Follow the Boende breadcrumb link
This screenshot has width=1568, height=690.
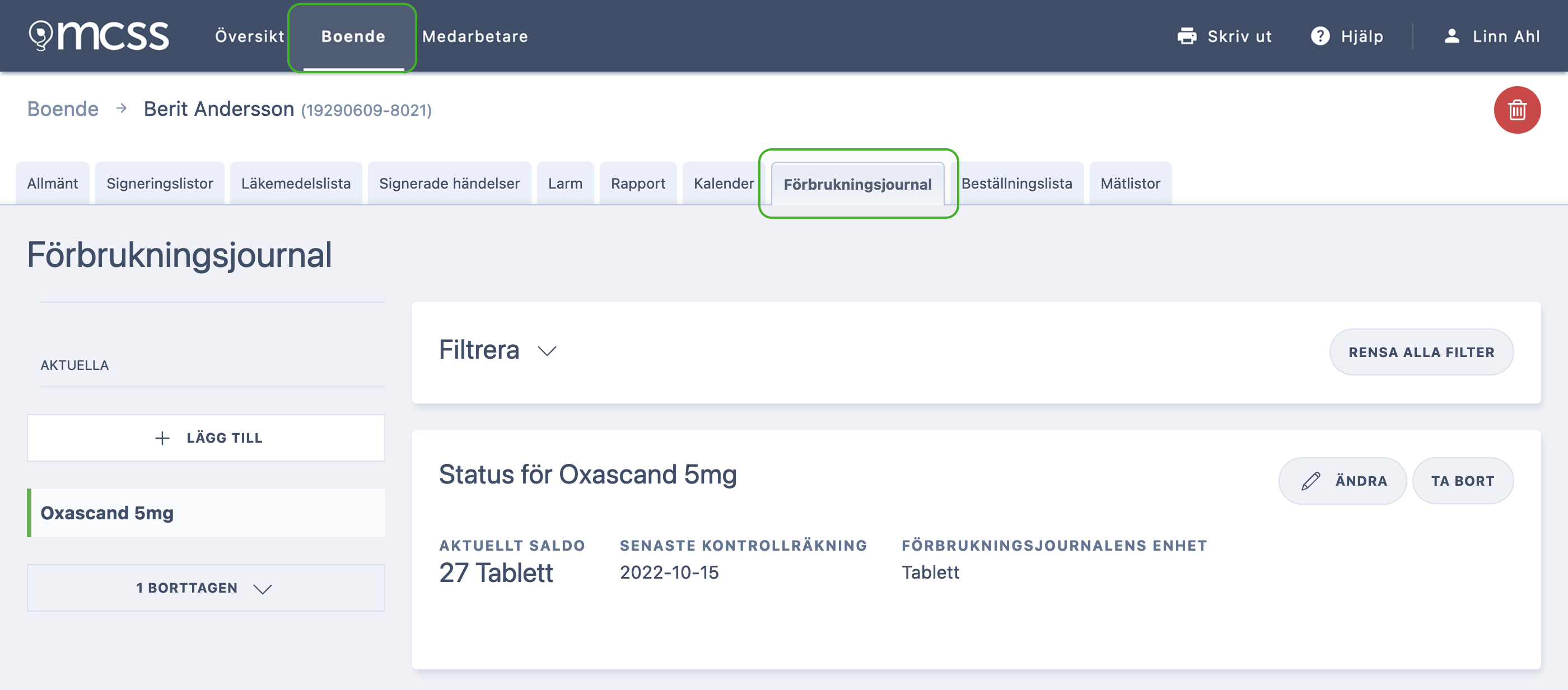(x=63, y=109)
